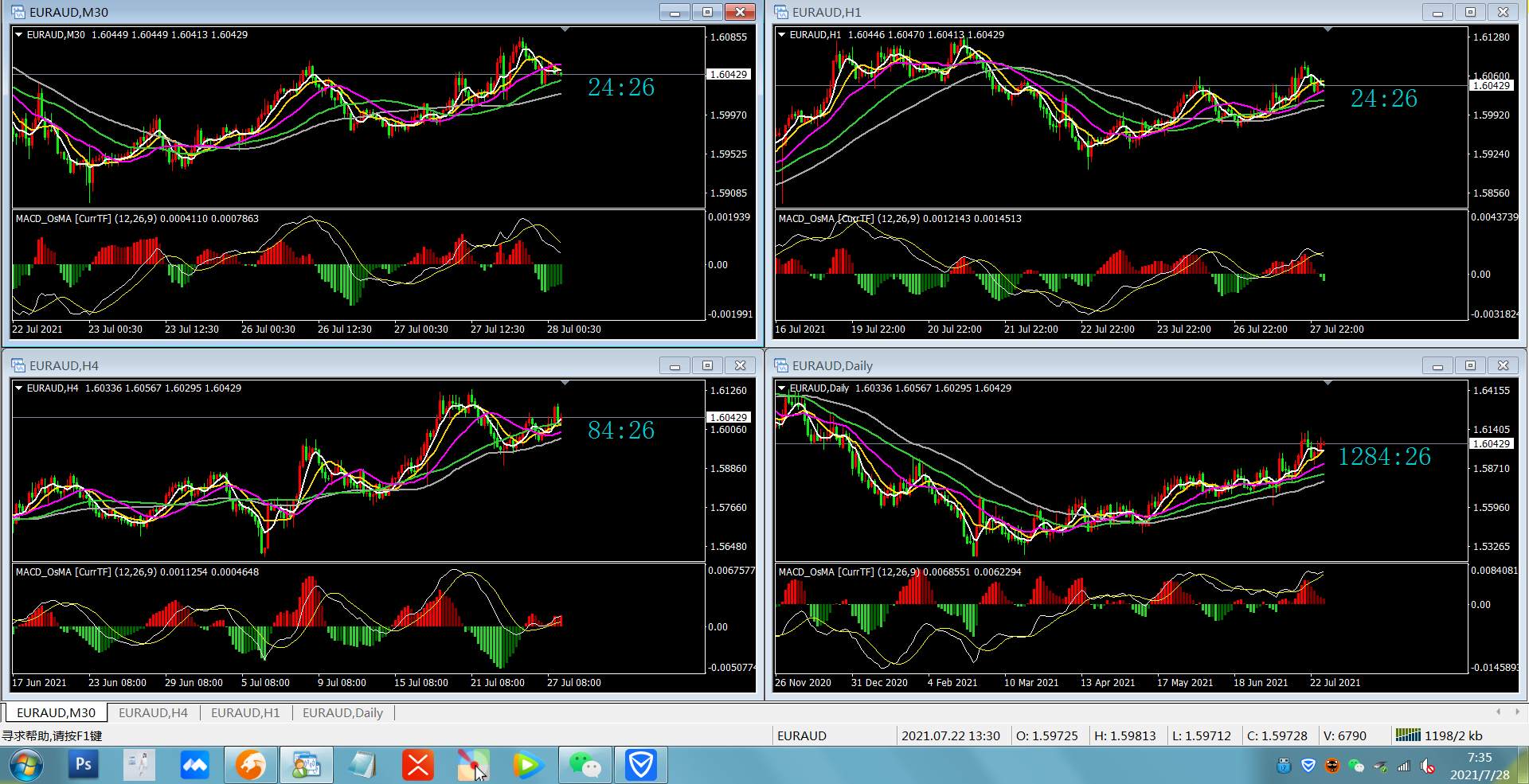Screen dimensions: 1529x784
Task: Expand the triangle before EURAUD,Daily chart label
Action: [782, 388]
